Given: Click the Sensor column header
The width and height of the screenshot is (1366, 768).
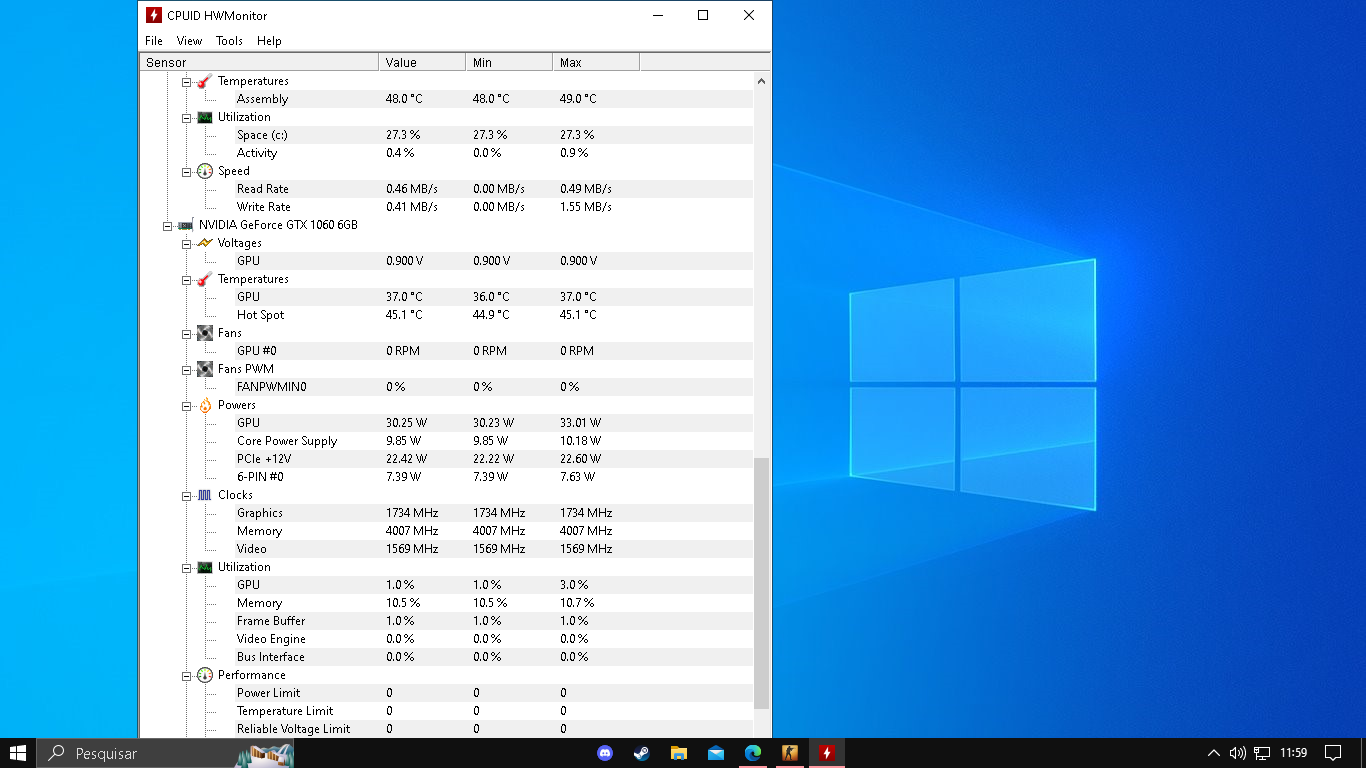Looking at the screenshot, I should coord(259,62).
